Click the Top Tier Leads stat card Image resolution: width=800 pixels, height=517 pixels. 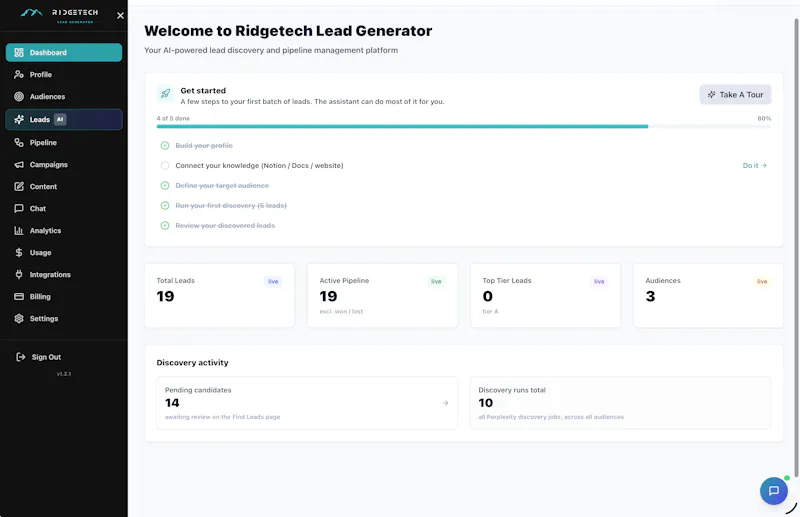click(545, 296)
